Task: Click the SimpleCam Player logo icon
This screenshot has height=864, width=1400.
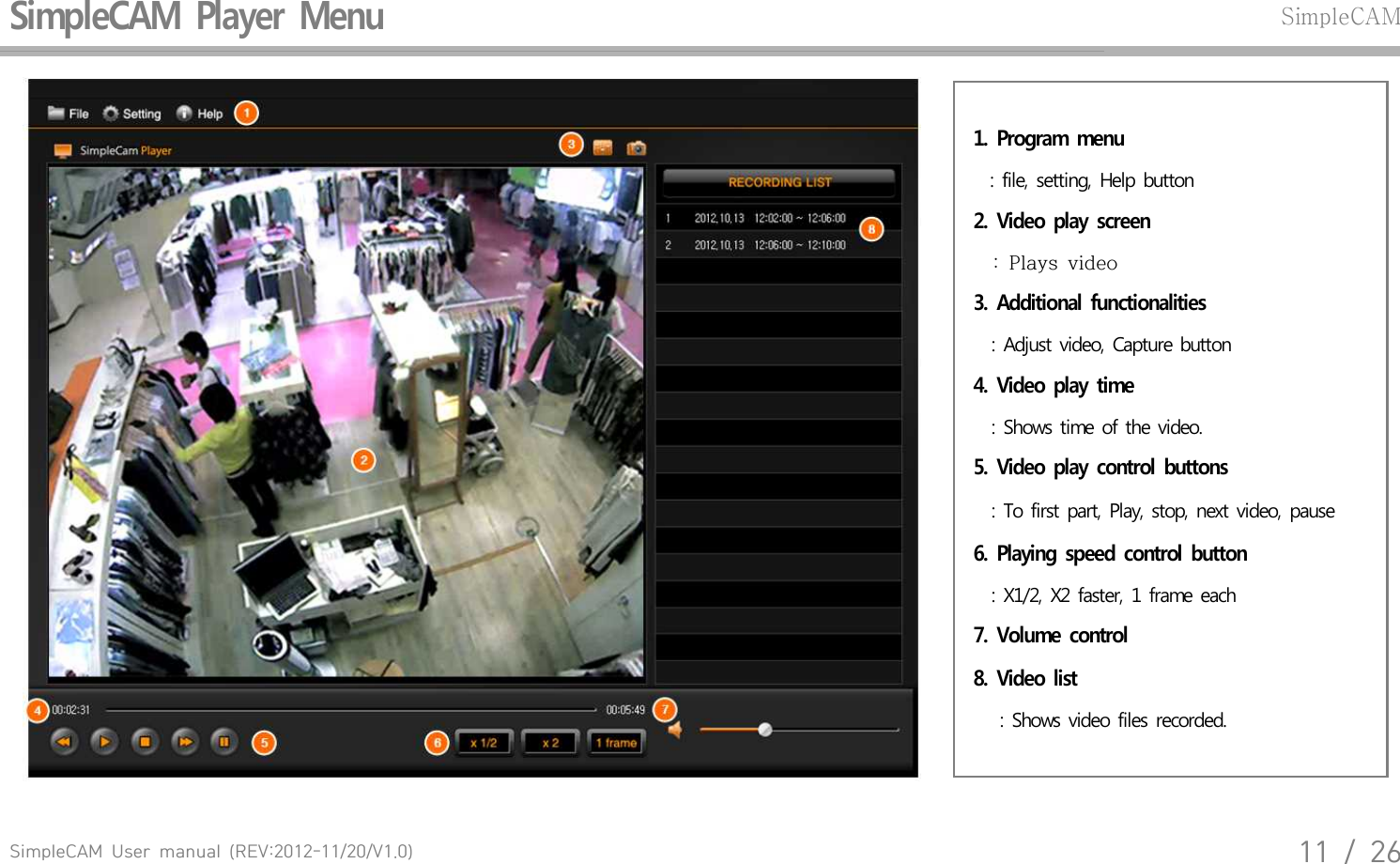Action: (x=62, y=149)
